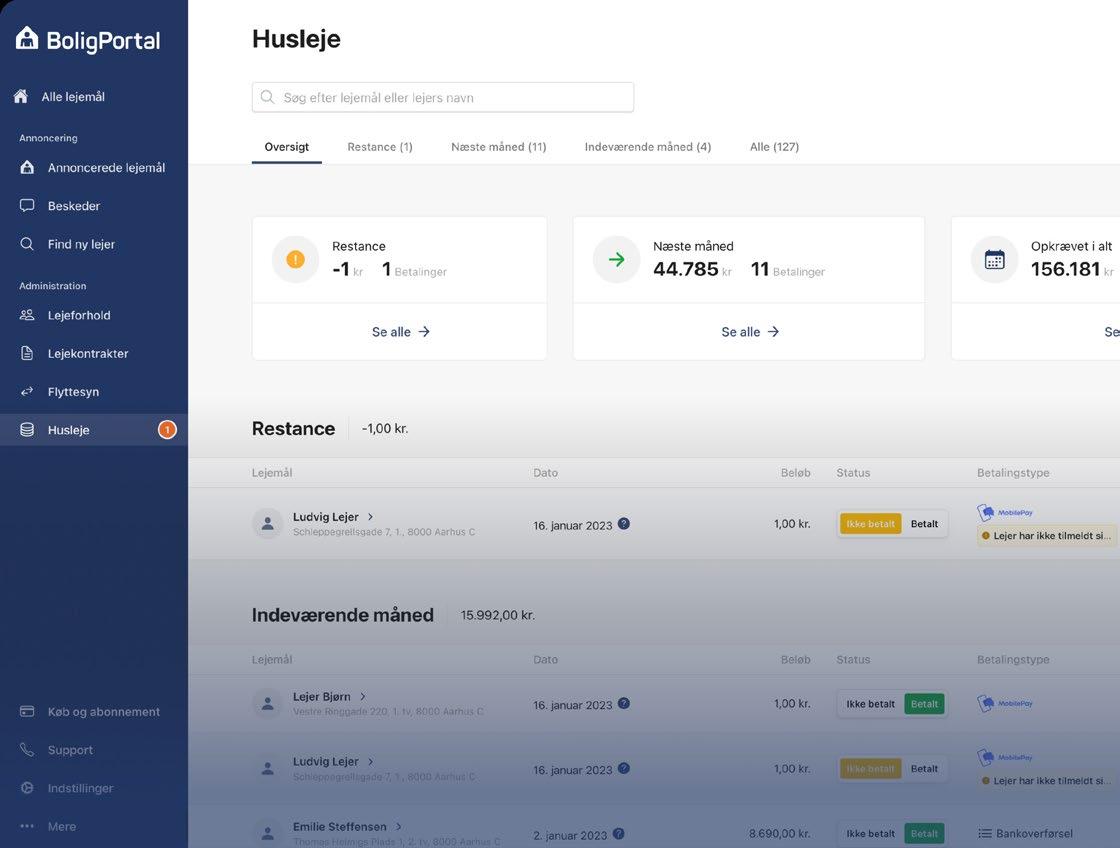The width and height of the screenshot is (1120, 848).
Task: Set Restance Ludvig Lejer to Ikke betalt
Action: [x=870, y=524]
